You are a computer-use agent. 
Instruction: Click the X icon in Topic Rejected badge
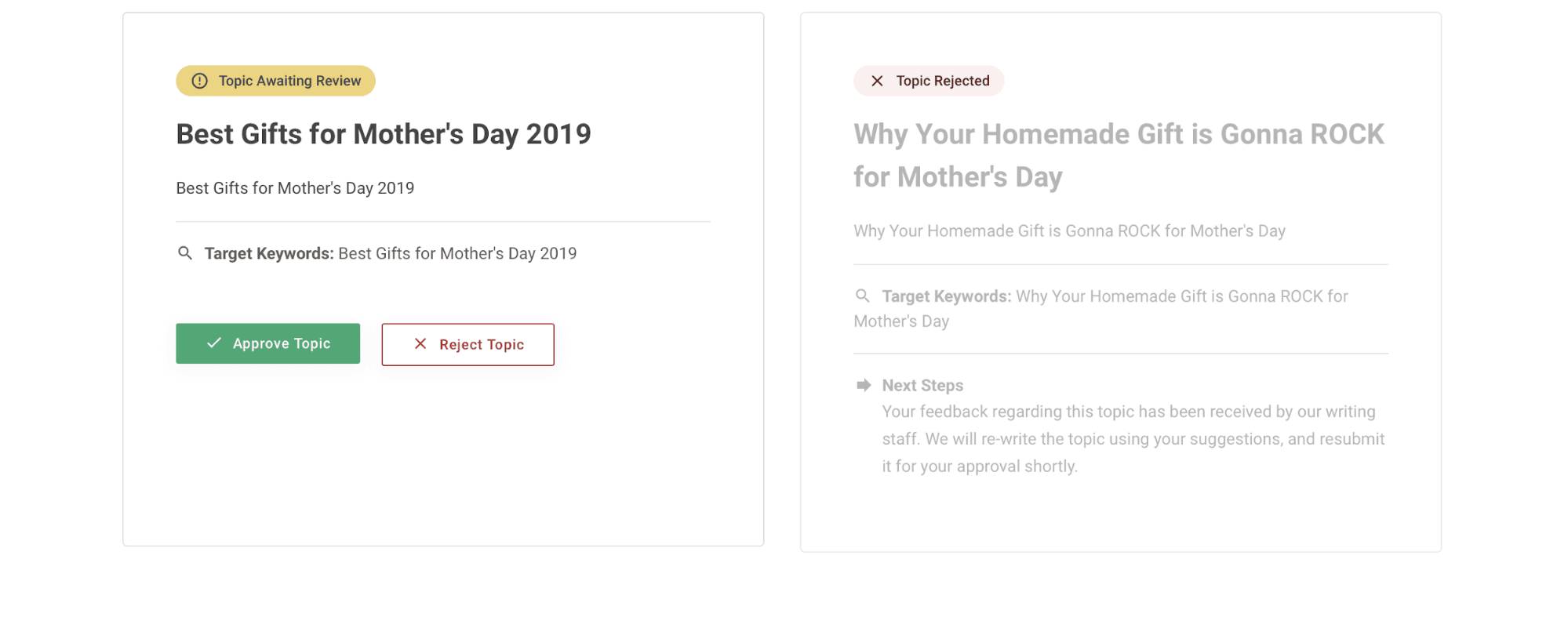coord(877,81)
